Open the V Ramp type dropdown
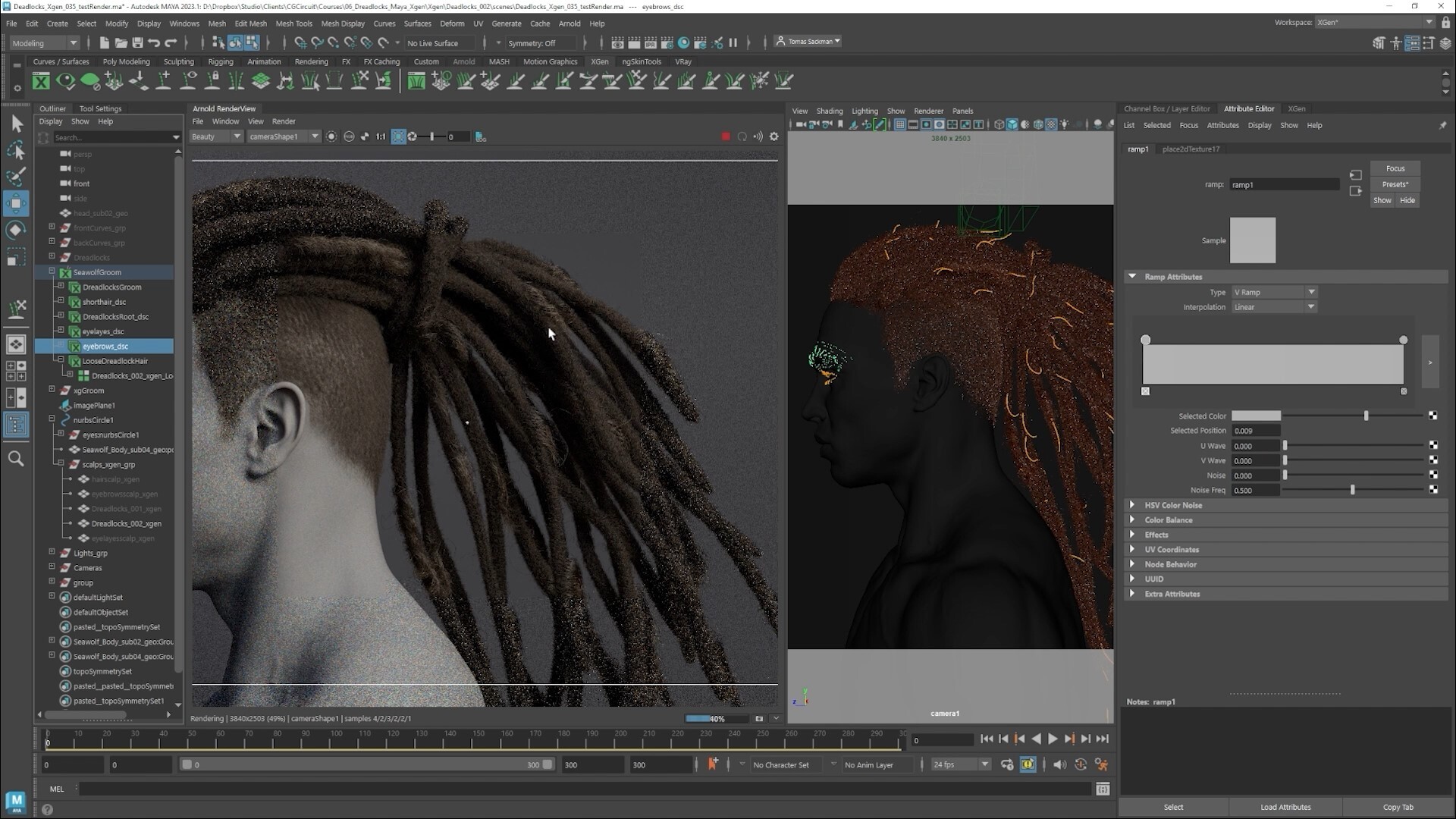The width and height of the screenshot is (1456, 819). click(x=1273, y=292)
